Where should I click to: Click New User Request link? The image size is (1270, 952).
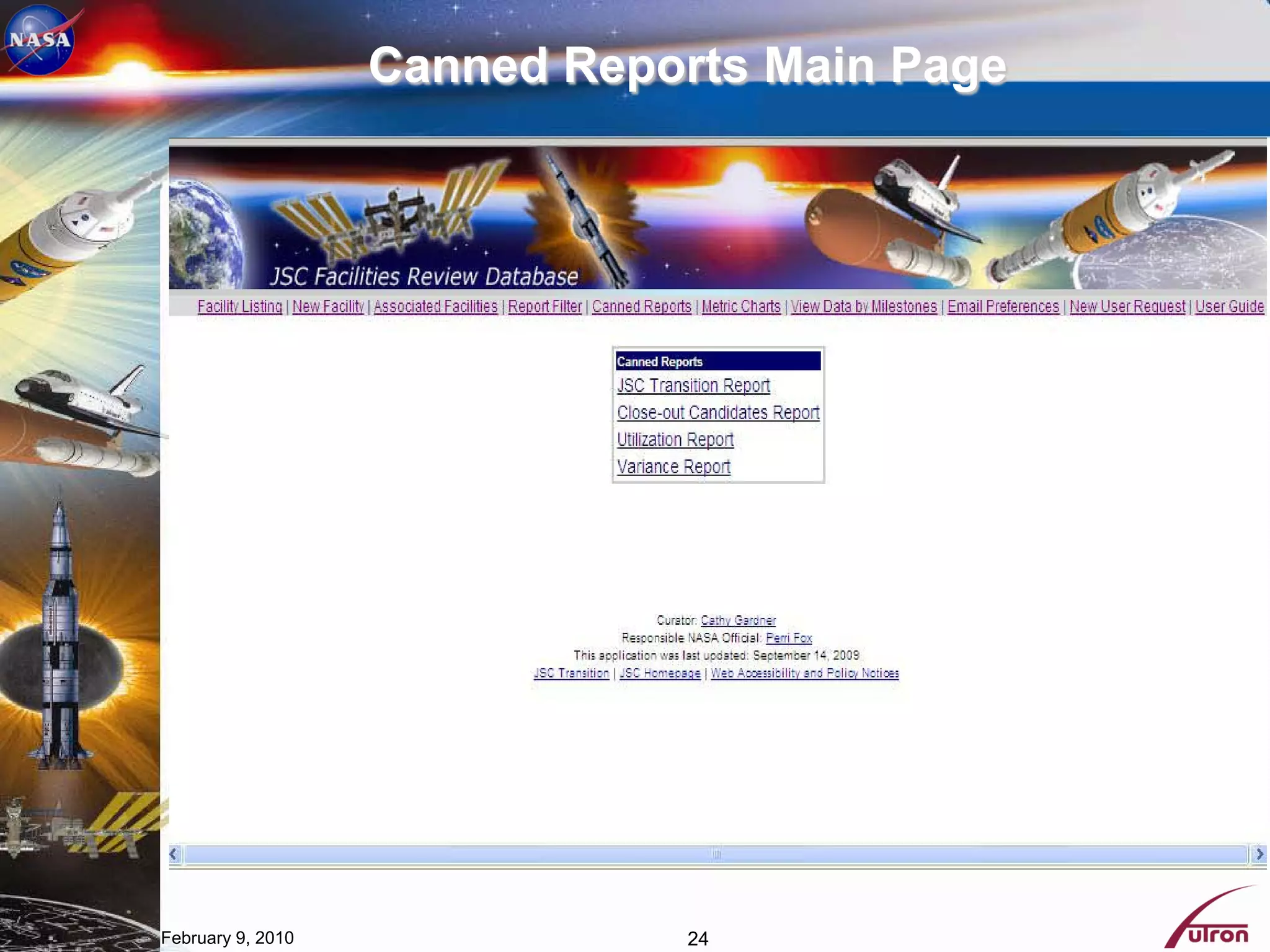coord(1127,306)
